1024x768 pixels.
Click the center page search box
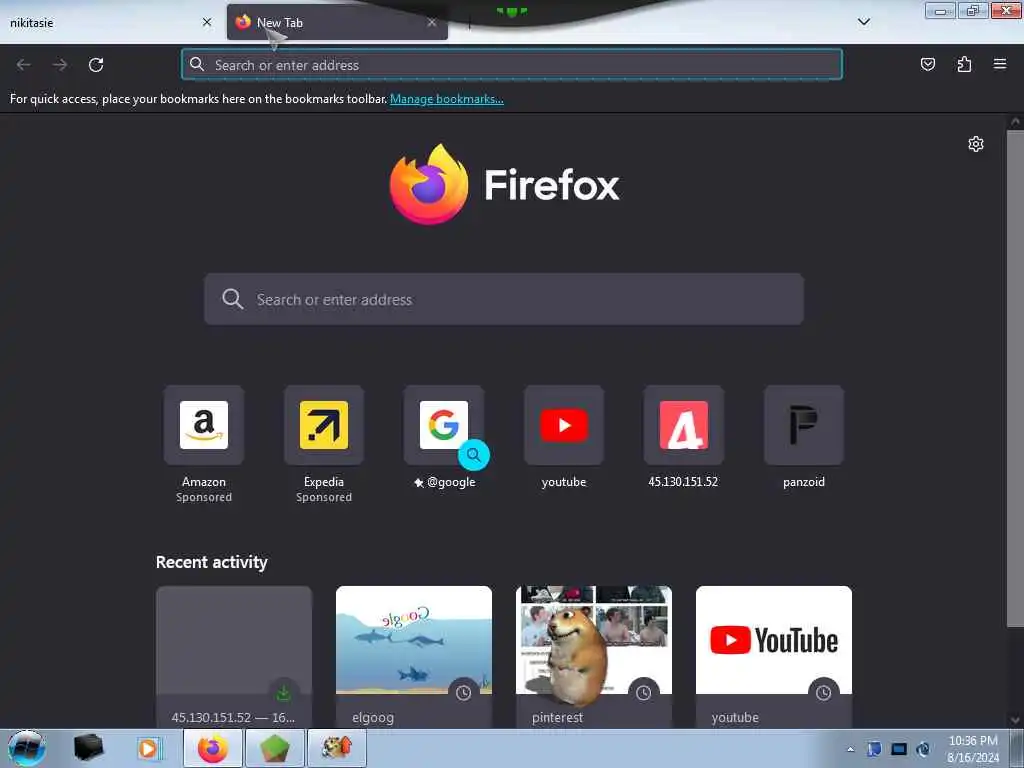pyautogui.click(x=504, y=299)
